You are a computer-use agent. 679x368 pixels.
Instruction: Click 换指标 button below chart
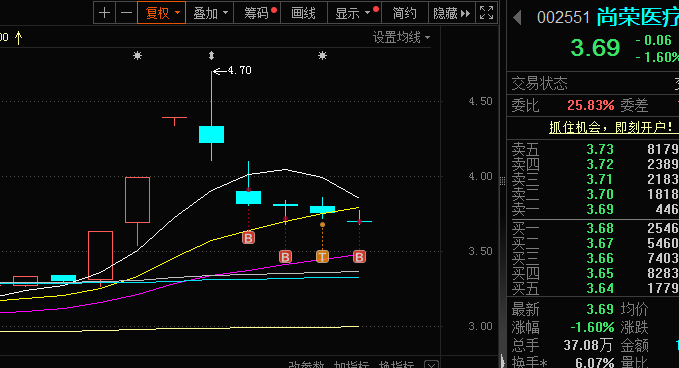396,365
